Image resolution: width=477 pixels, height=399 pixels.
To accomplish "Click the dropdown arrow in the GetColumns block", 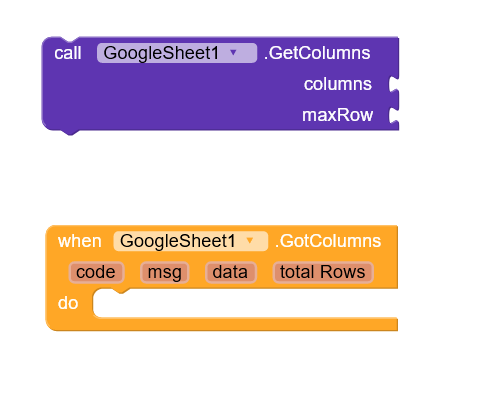I will [233, 52].
